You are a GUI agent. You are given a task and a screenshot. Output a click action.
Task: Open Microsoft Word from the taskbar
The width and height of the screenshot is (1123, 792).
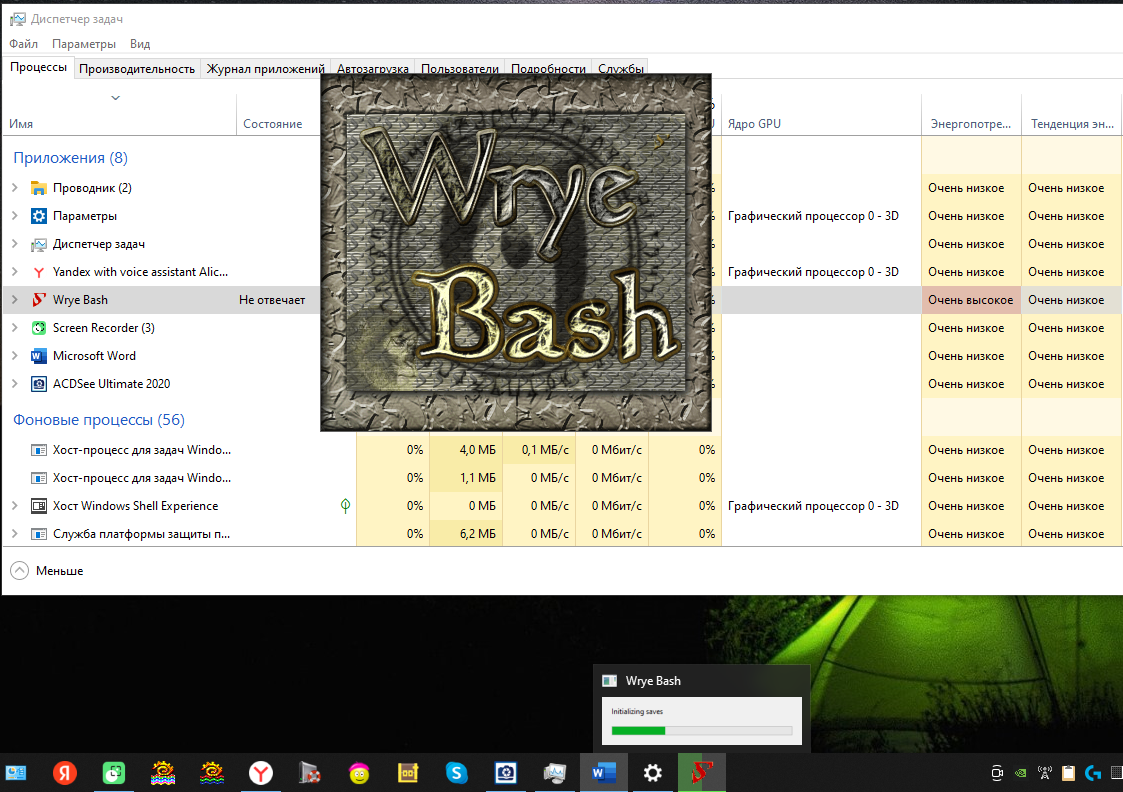pos(604,773)
